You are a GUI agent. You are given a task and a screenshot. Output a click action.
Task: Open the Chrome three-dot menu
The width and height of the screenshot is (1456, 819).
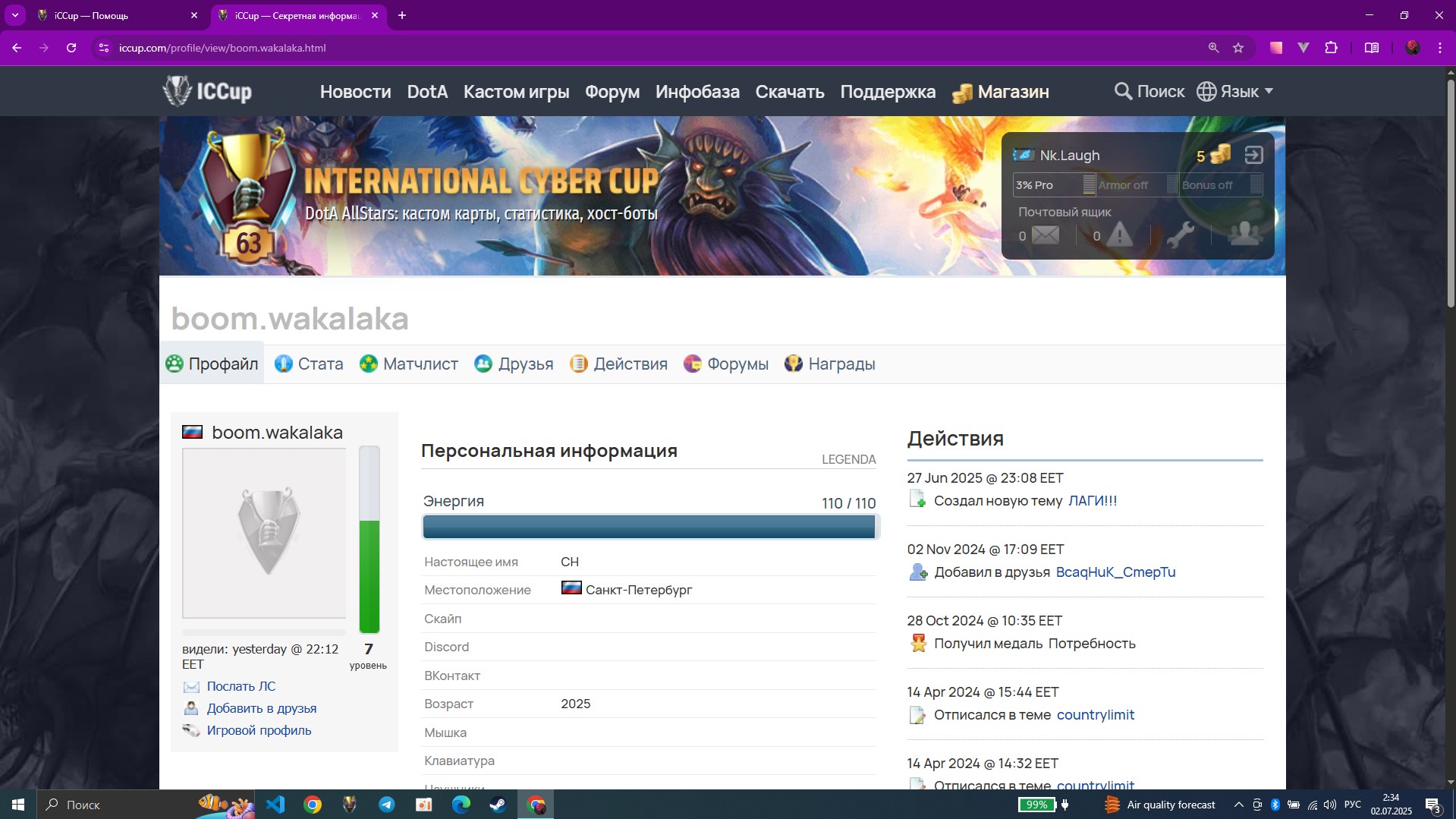click(1440, 48)
